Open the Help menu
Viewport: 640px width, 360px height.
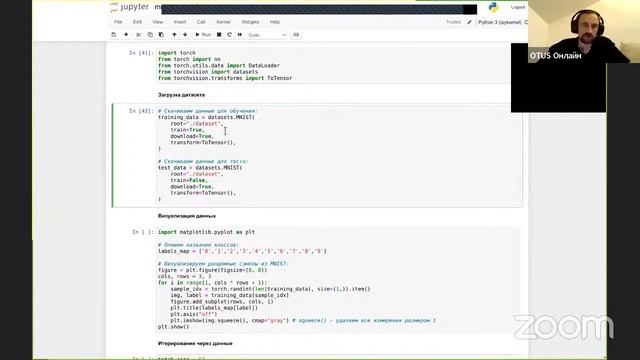(x=275, y=22)
